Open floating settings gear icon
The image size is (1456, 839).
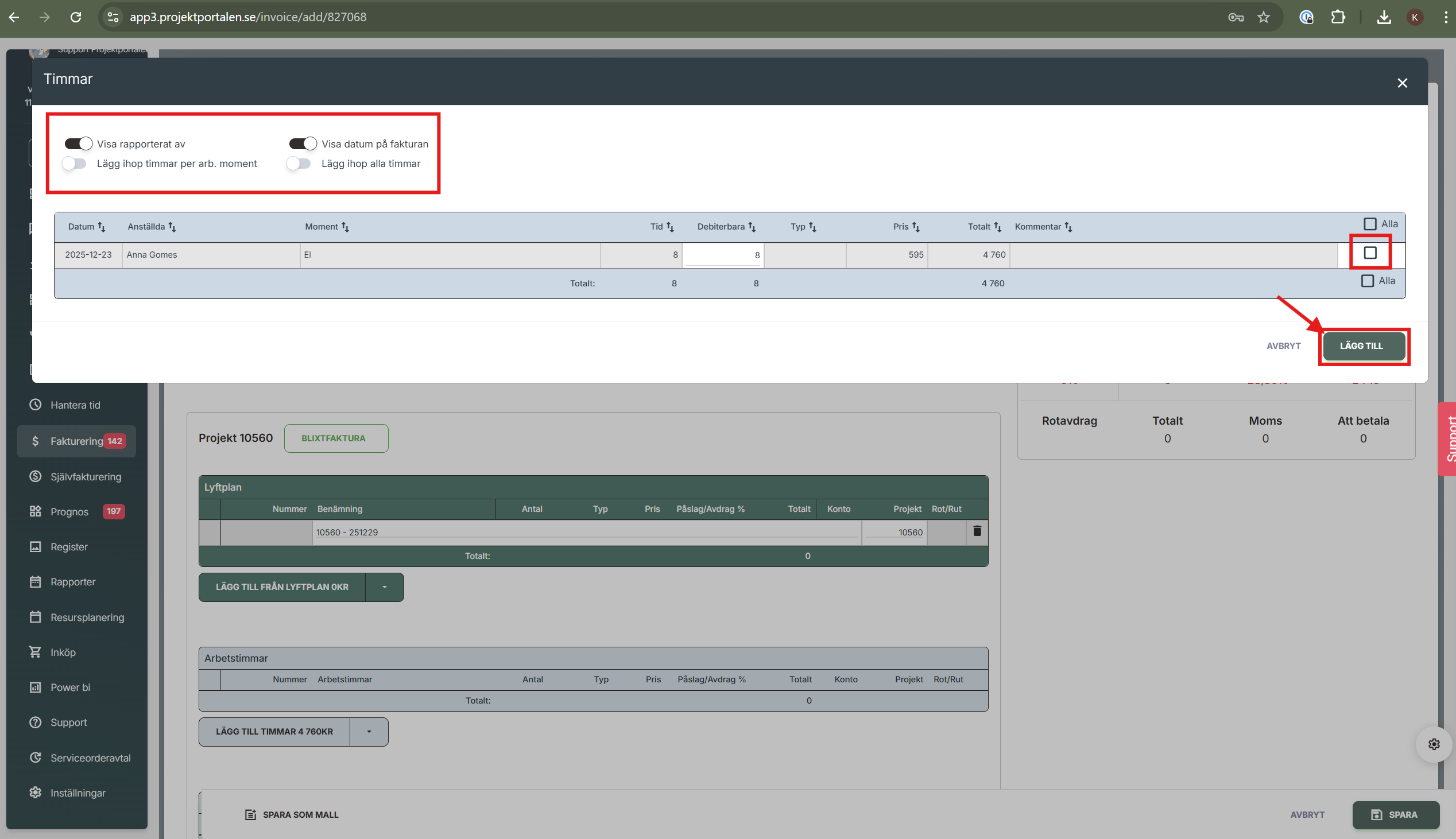coord(1434,744)
